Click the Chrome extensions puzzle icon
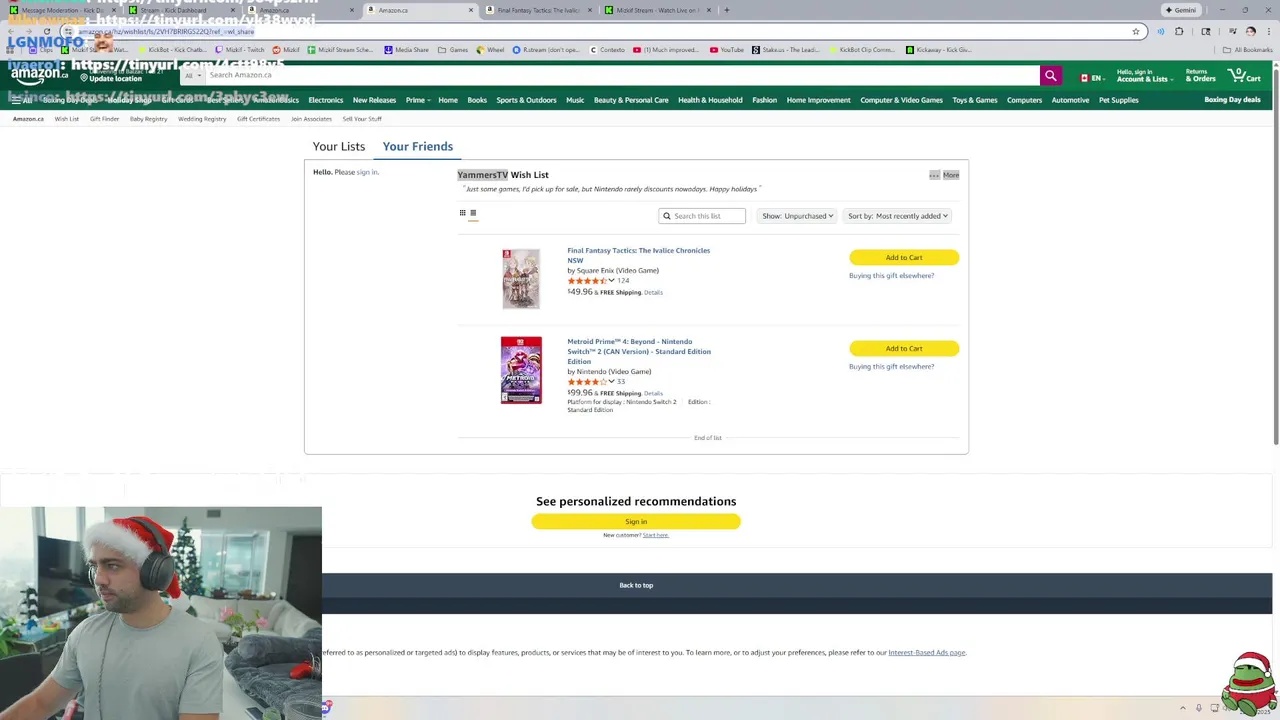 [1179, 31]
